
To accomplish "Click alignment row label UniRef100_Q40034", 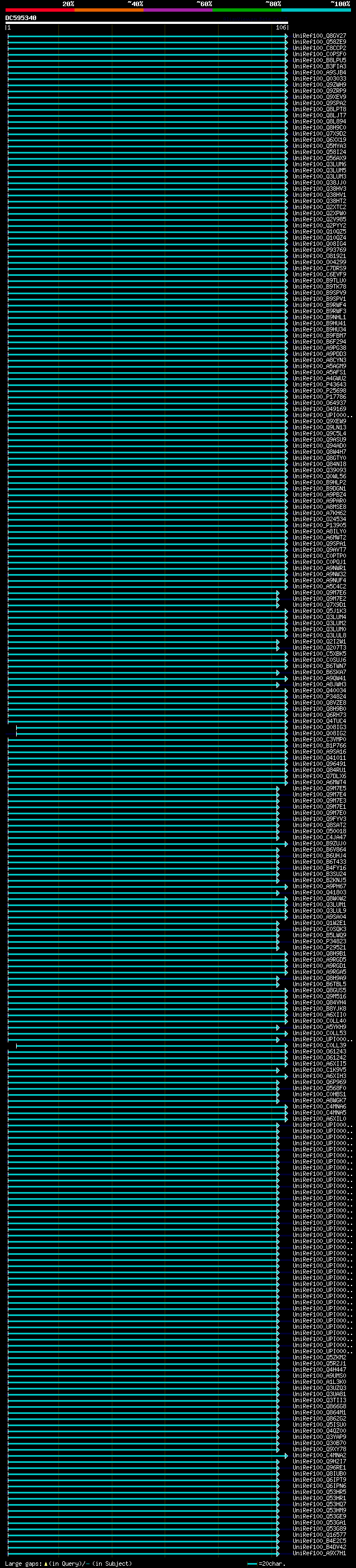I will point(319,690).
